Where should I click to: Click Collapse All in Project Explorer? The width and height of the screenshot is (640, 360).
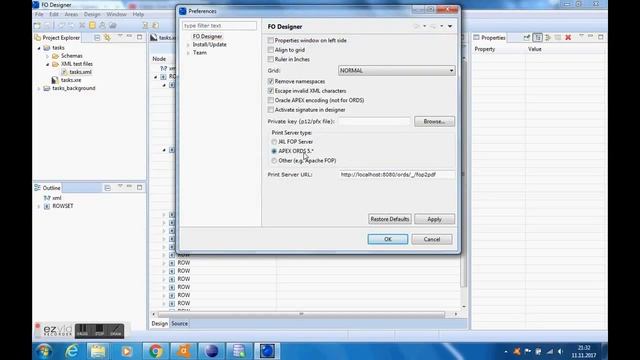[97, 38]
